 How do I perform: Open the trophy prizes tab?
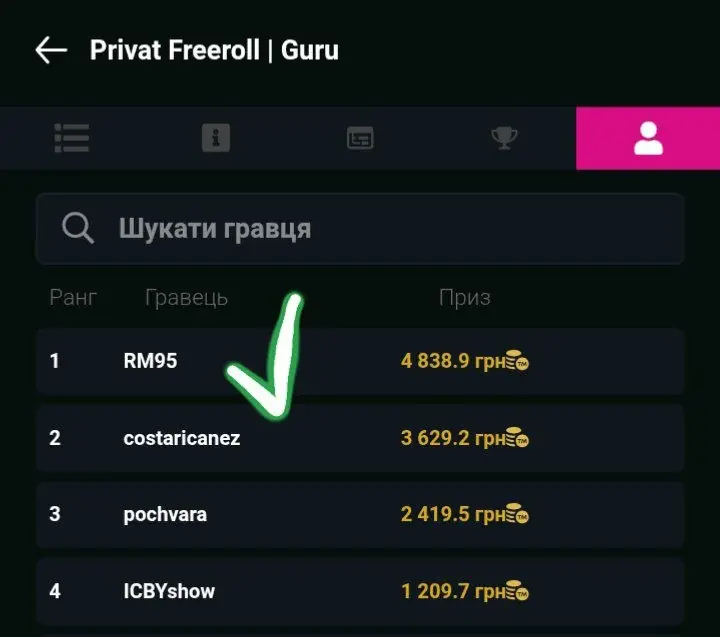[x=504, y=138]
